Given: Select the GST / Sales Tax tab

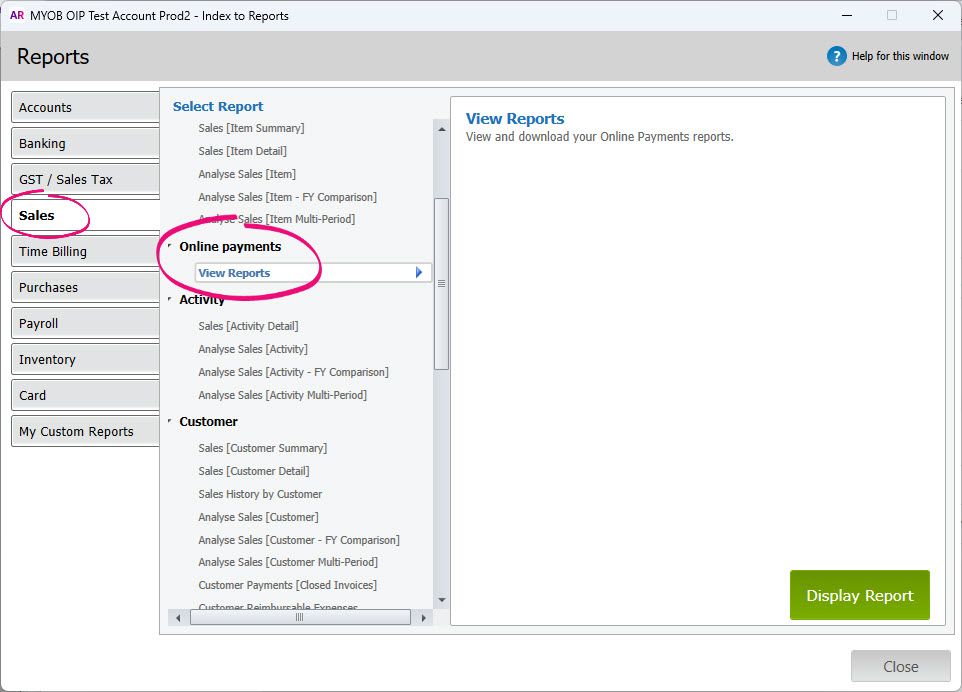Looking at the screenshot, I should [85, 179].
